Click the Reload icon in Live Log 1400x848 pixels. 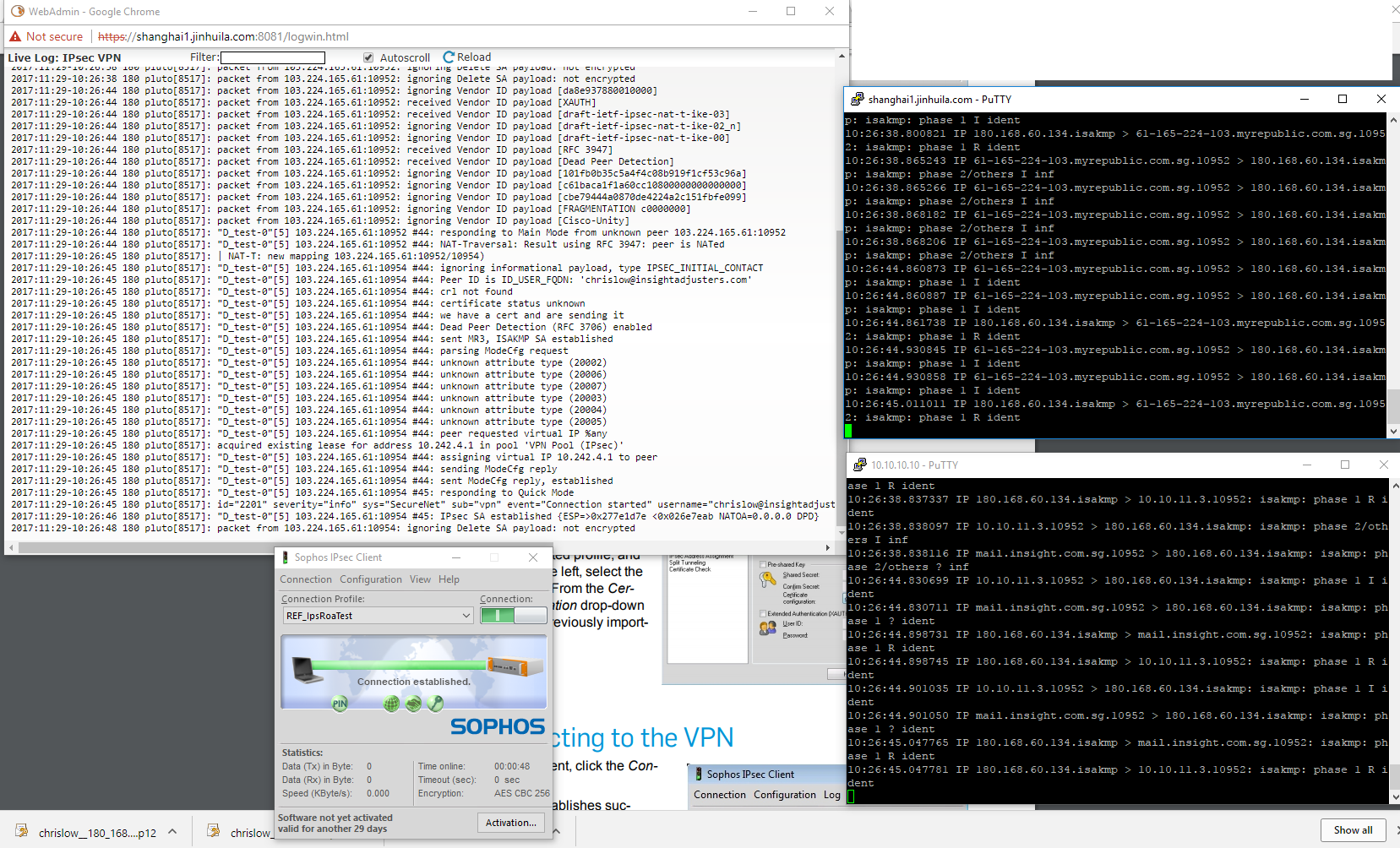pyautogui.click(x=449, y=57)
